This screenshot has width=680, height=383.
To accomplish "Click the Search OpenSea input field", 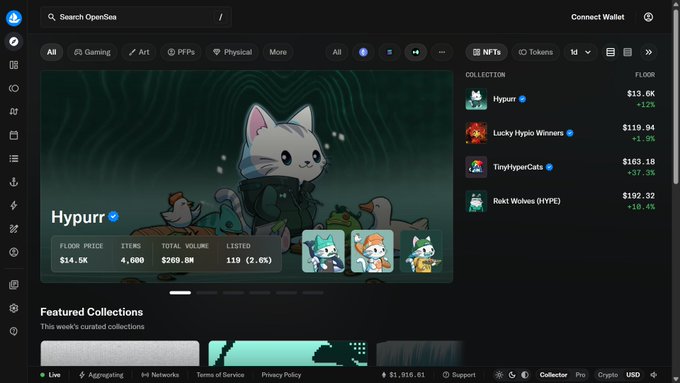I will pos(136,17).
